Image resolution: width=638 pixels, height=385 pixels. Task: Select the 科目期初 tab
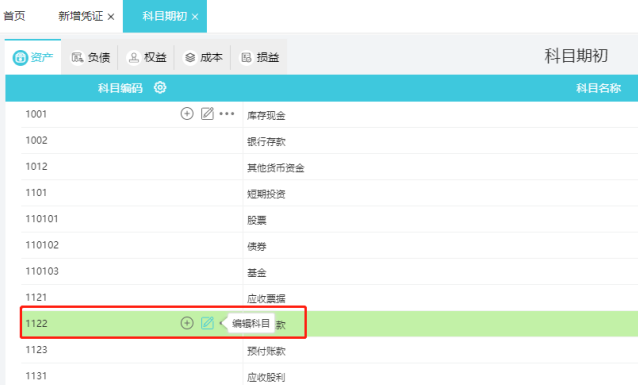coord(164,16)
